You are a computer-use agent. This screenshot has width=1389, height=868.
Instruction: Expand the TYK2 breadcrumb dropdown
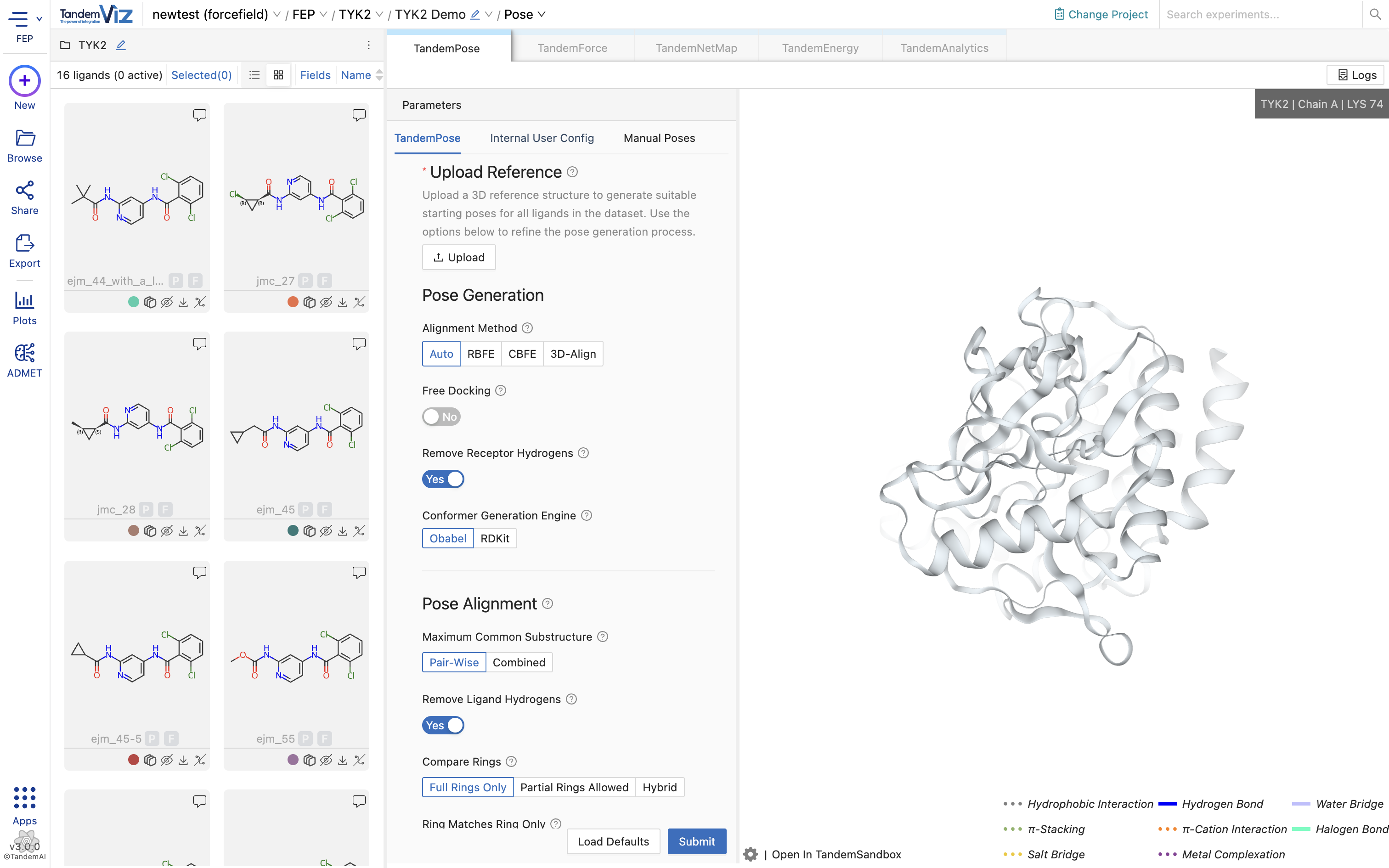[x=379, y=14]
